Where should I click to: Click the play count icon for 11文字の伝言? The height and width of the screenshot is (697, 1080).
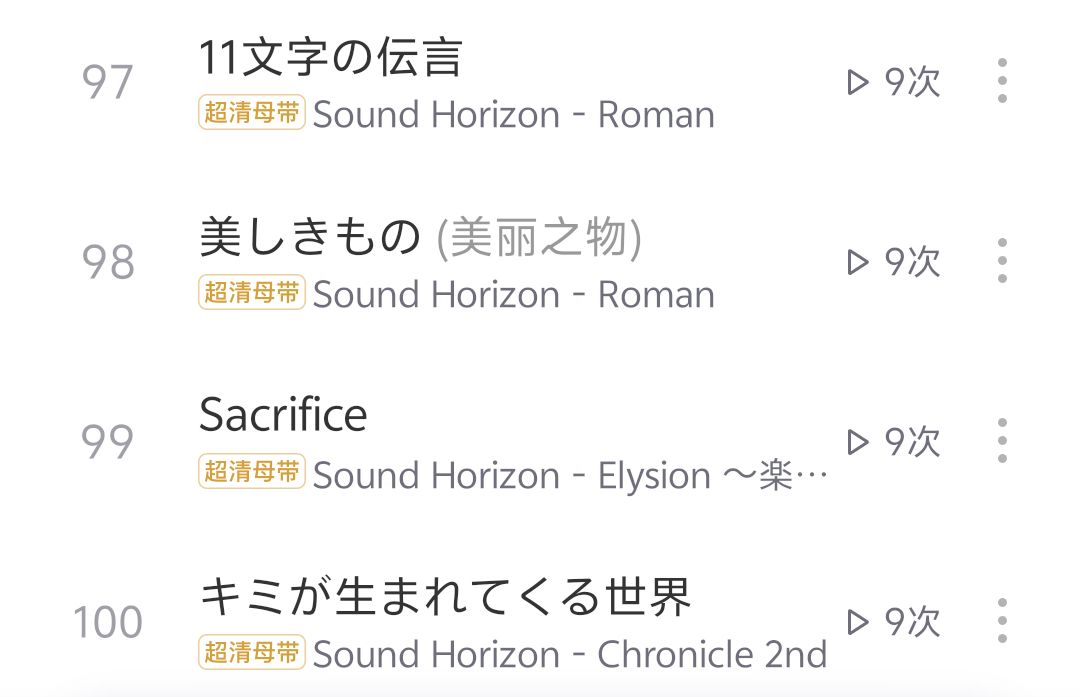pos(857,82)
